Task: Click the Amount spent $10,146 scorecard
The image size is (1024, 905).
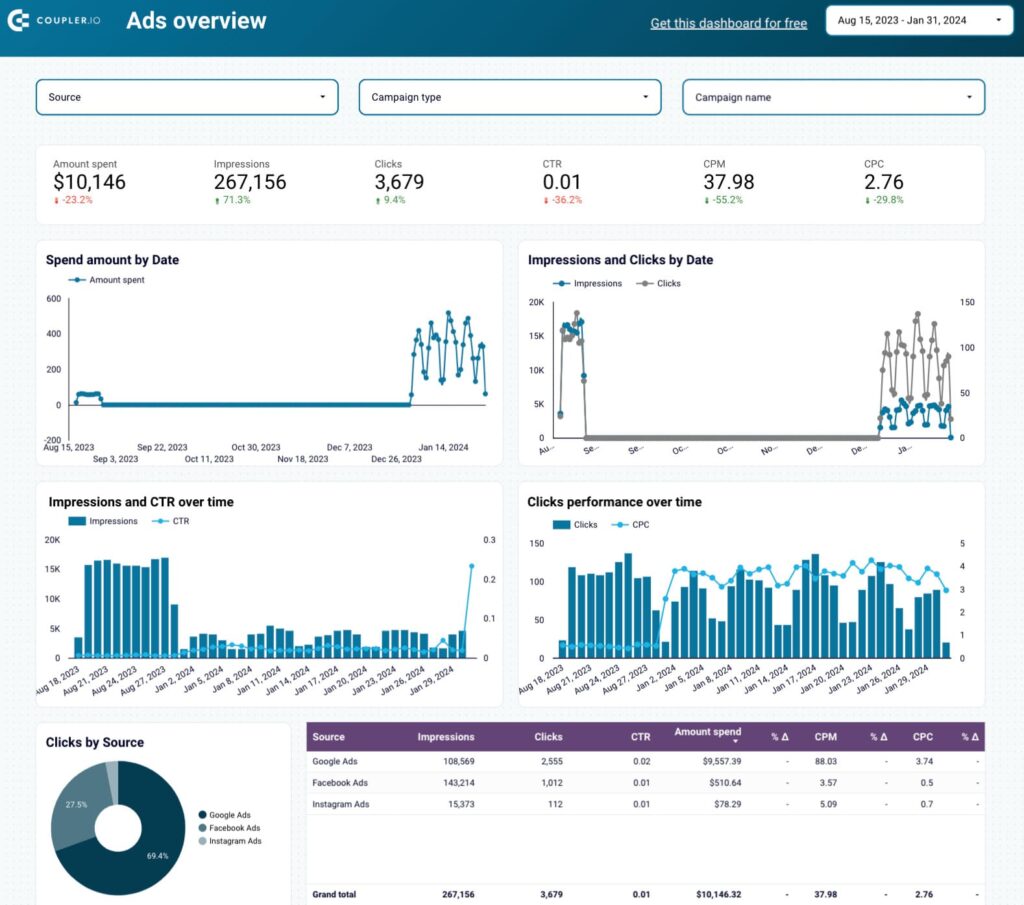Action: coord(89,182)
